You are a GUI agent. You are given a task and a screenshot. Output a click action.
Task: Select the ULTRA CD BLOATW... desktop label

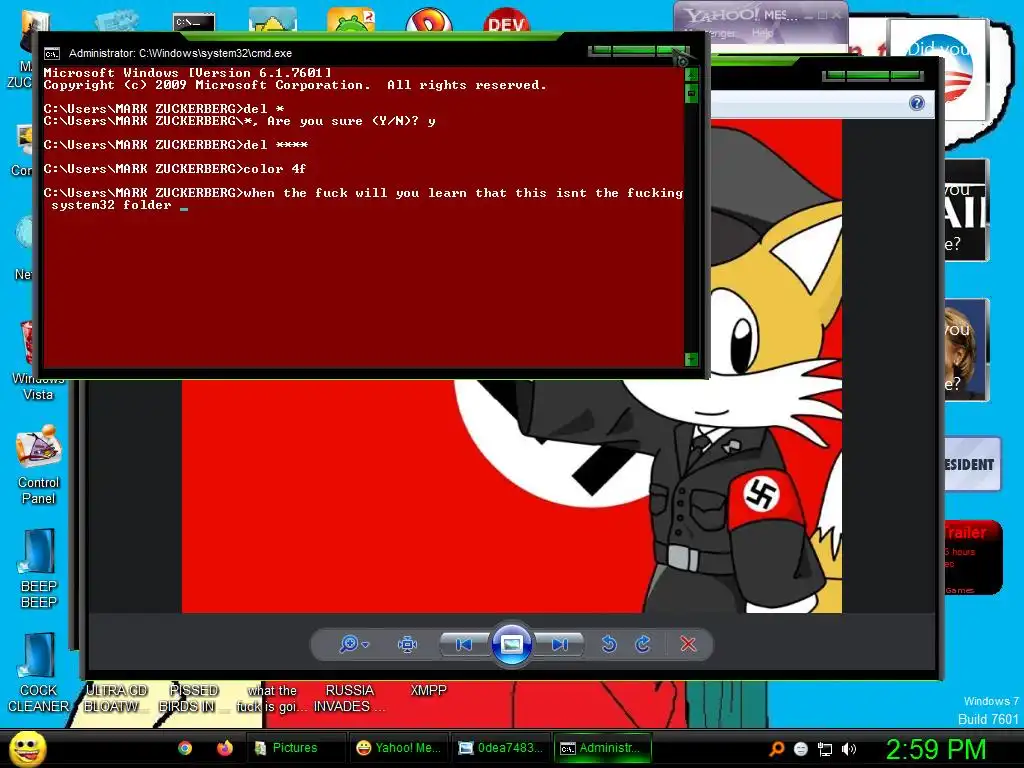click(x=116, y=698)
